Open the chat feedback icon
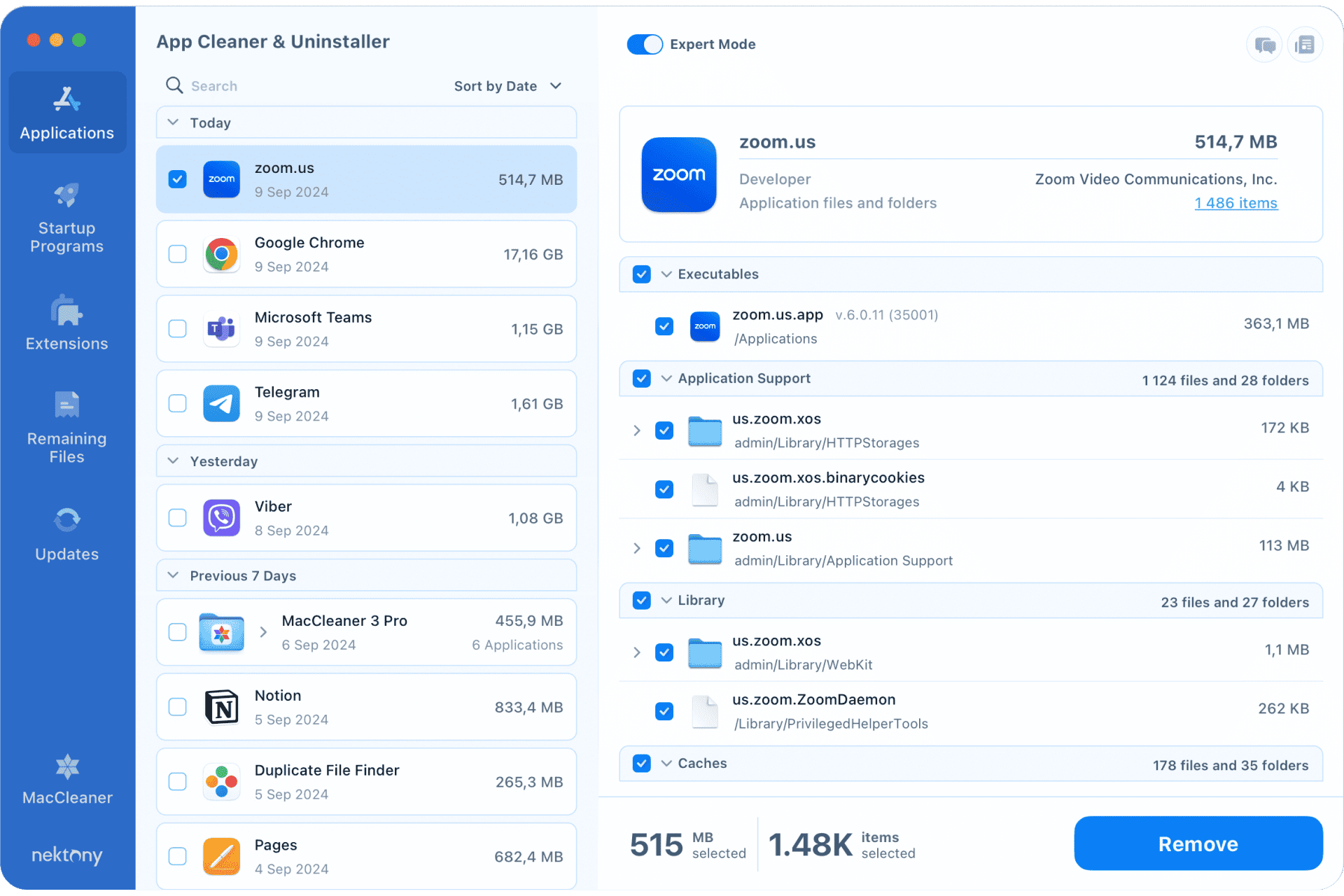This screenshot has height=896, width=1344. (1265, 45)
